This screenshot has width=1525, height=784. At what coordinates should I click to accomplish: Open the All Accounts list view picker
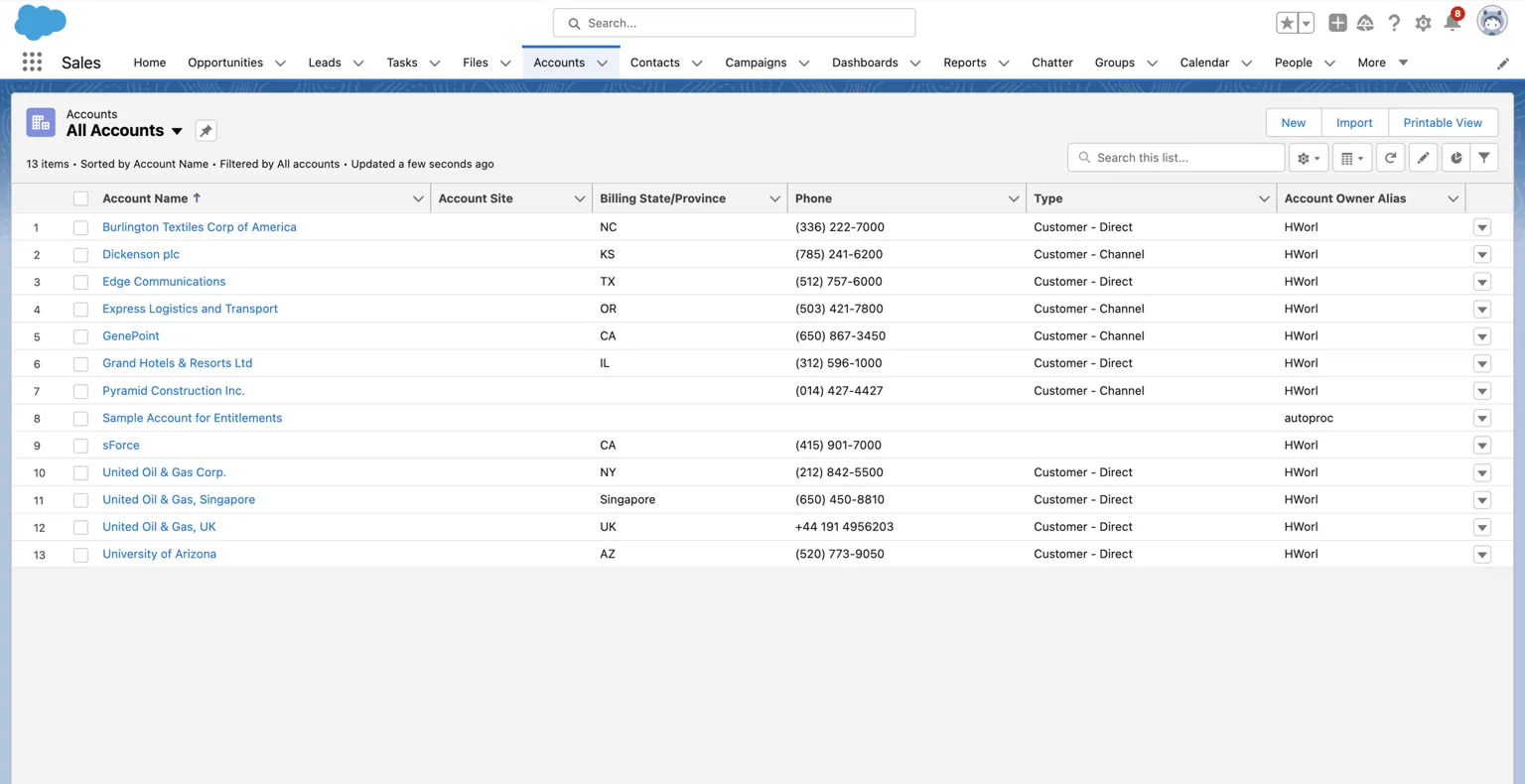tap(177, 131)
